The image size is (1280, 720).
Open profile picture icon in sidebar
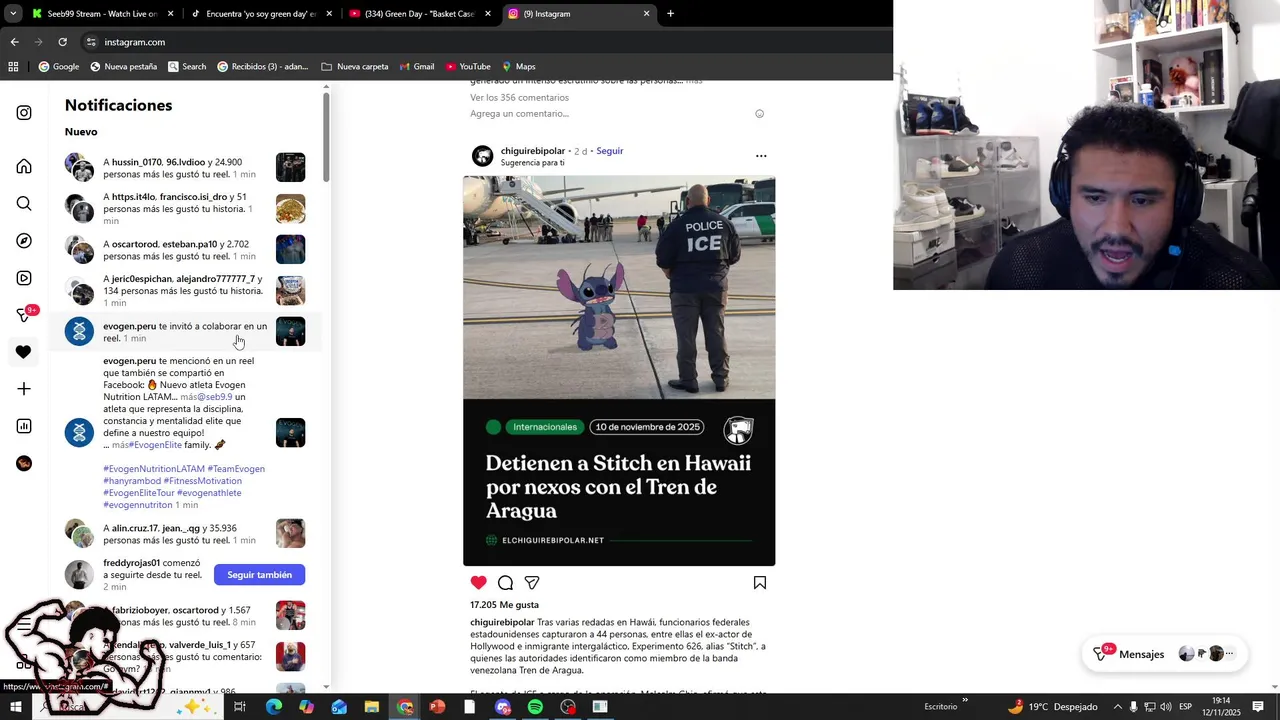click(x=24, y=463)
